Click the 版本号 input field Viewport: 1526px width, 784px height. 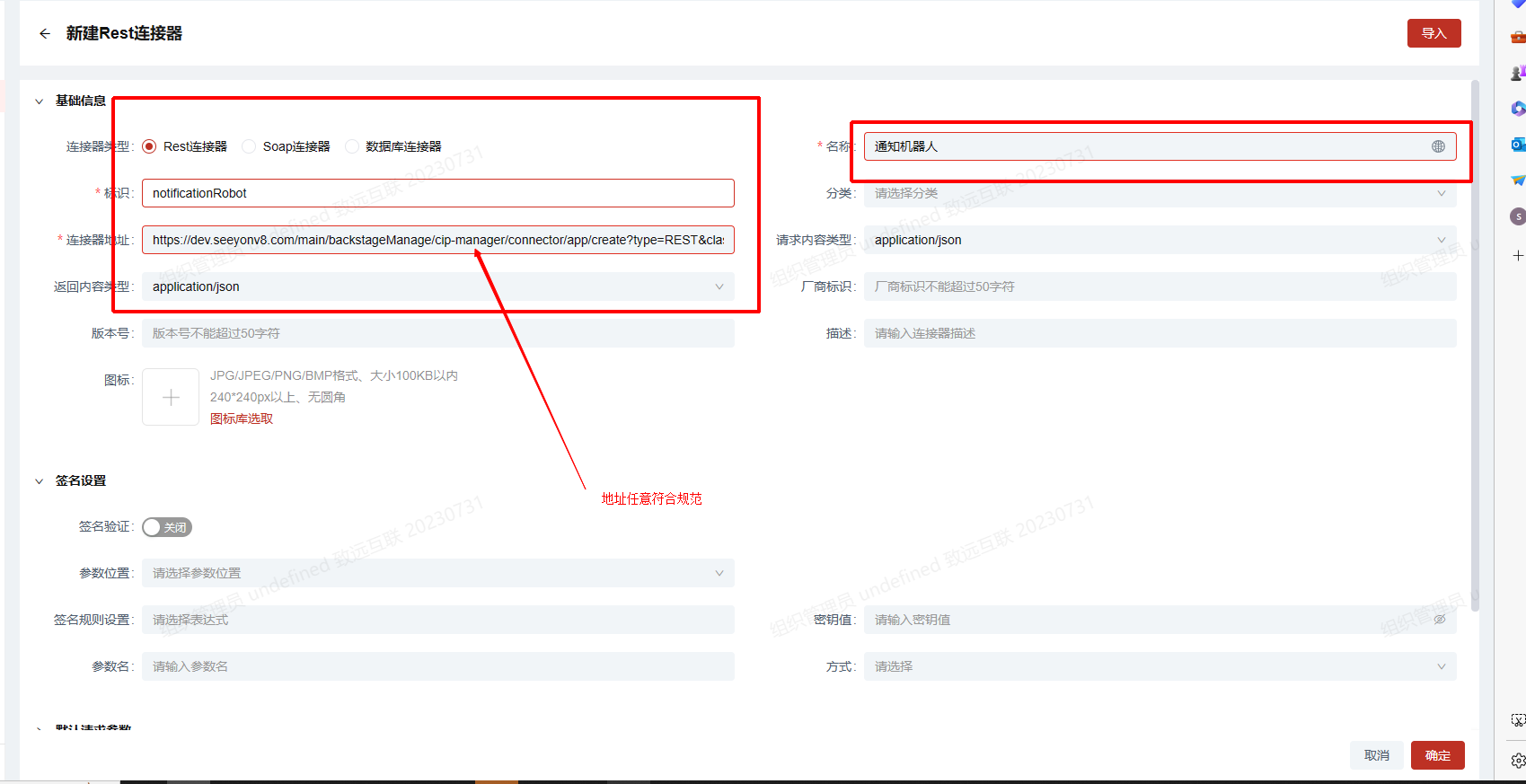[x=438, y=333]
